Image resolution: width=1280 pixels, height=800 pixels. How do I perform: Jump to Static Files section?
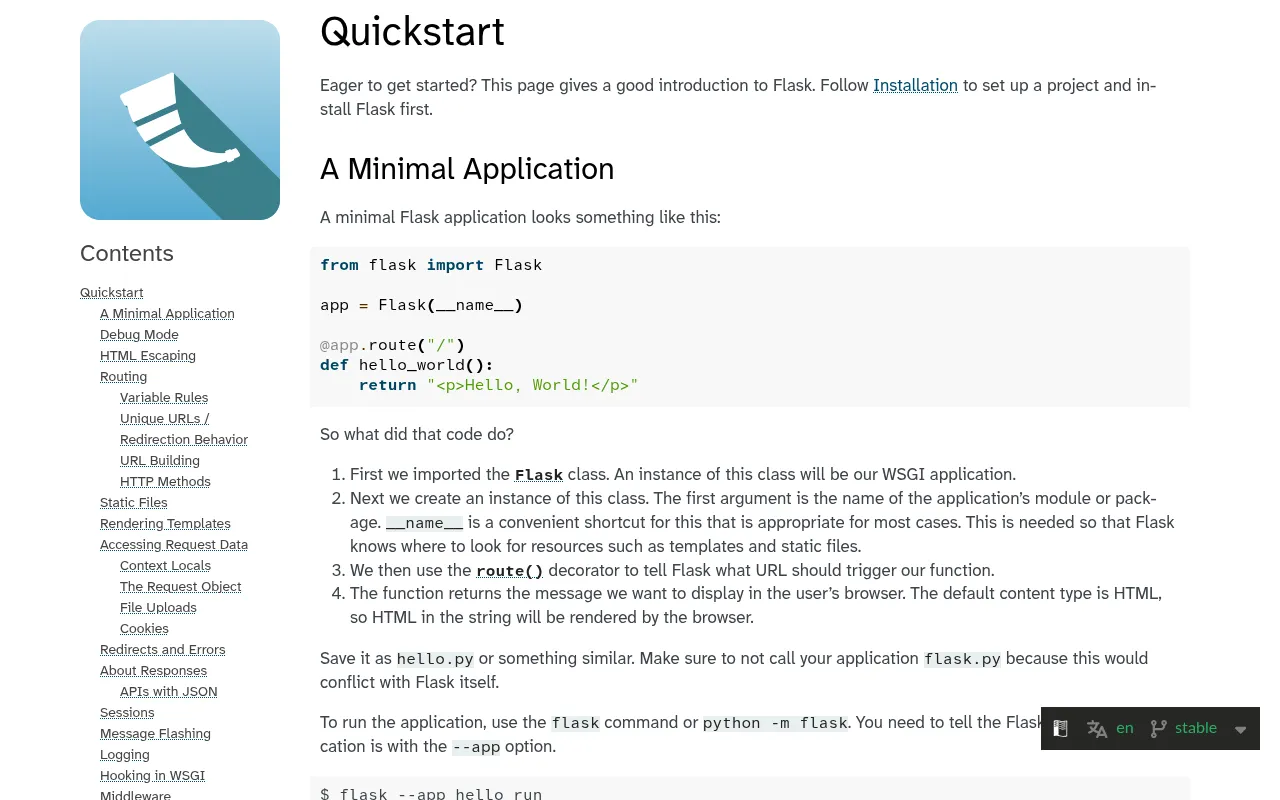pyautogui.click(x=134, y=502)
